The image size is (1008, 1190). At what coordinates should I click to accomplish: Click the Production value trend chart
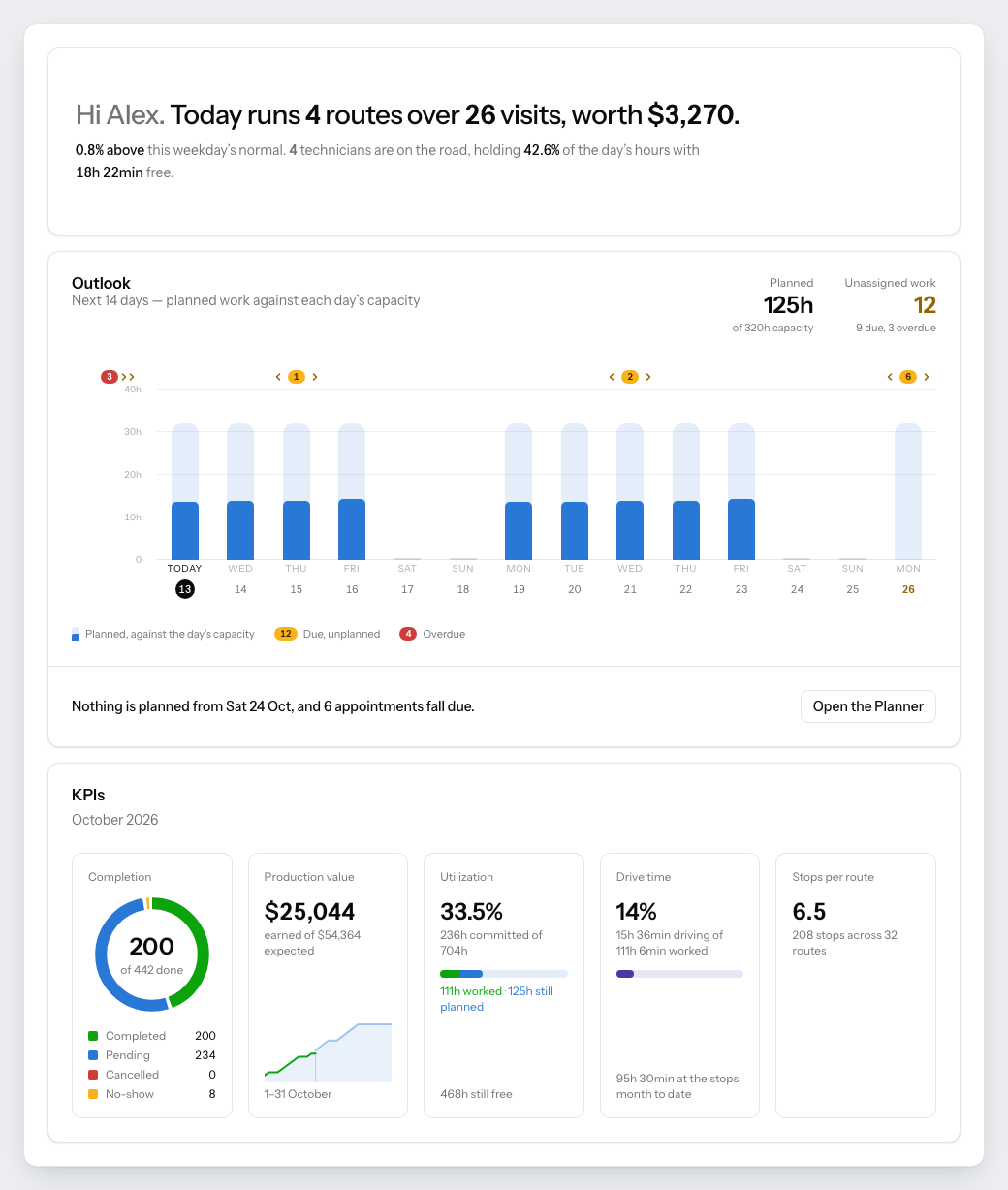pos(328,1052)
